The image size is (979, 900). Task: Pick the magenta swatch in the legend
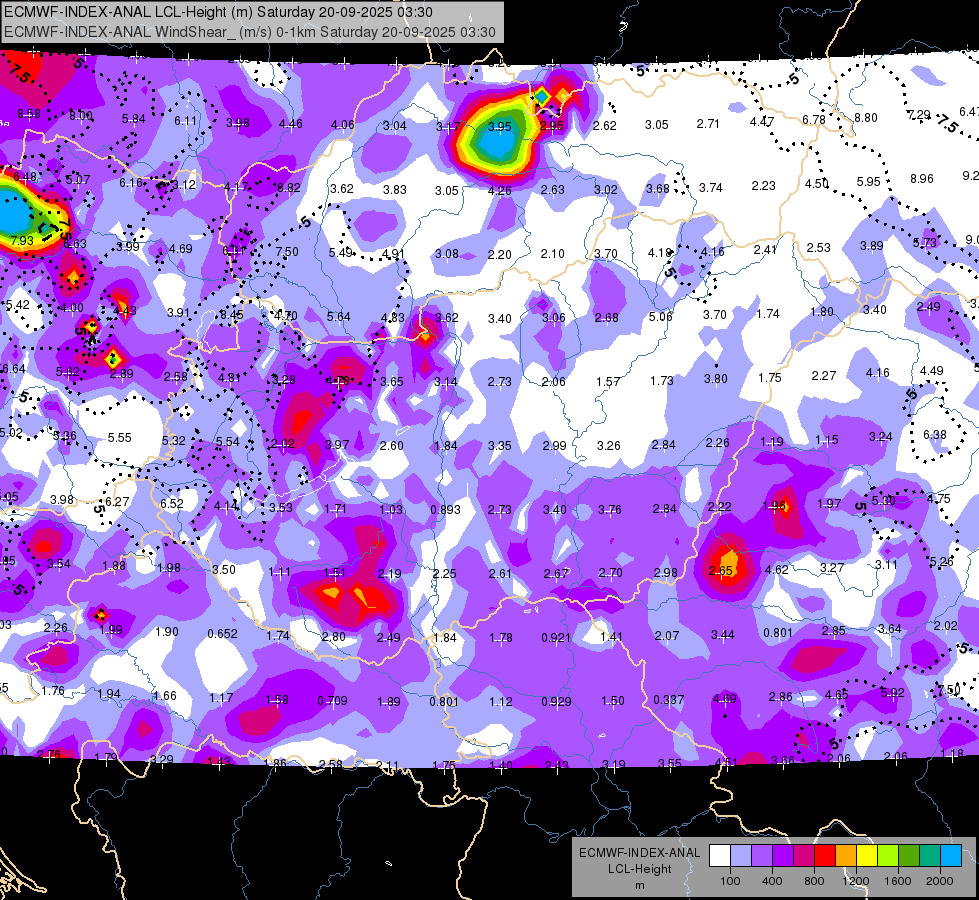pyautogui.click(x=804, y=856)
